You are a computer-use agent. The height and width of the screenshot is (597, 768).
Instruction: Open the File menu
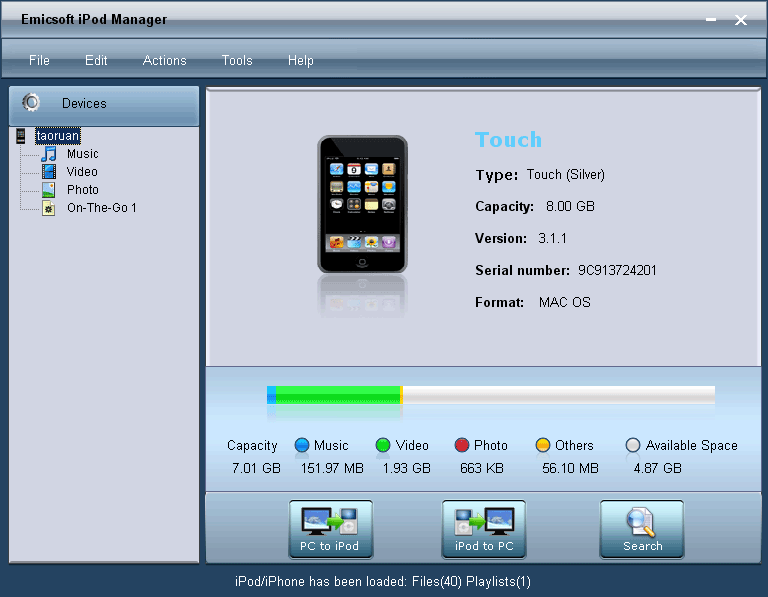pos(39,61)
